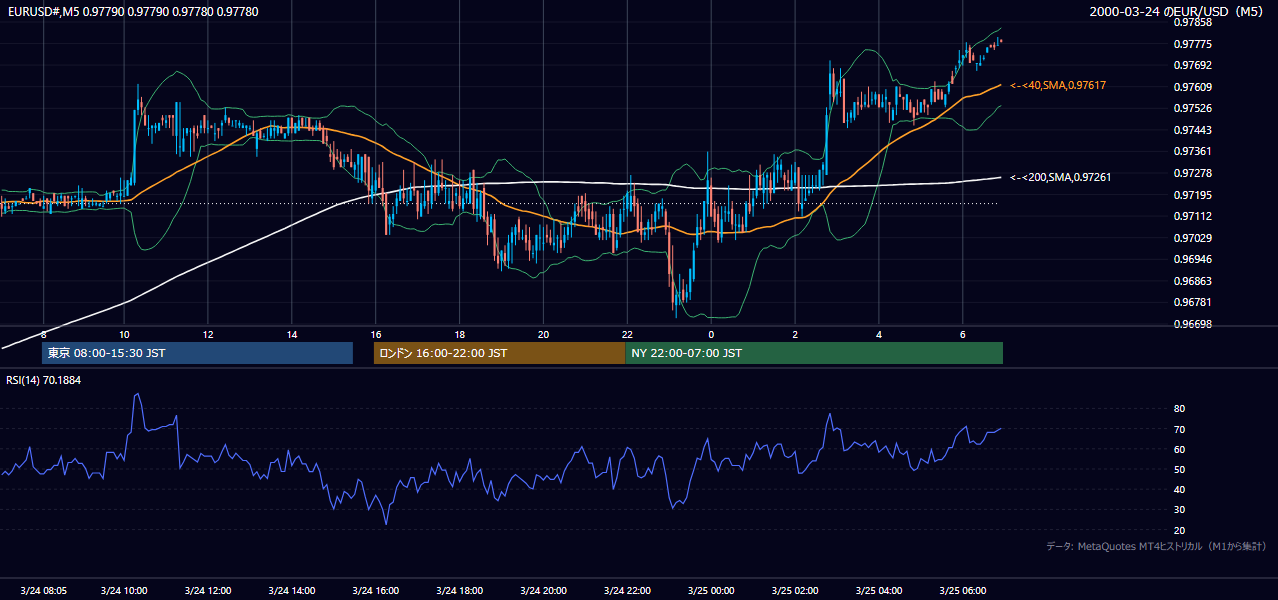This screenshot has width=1278, height=600.
Task: Click the 0.97526 price axis label
Action: [x=1193, y=108]
